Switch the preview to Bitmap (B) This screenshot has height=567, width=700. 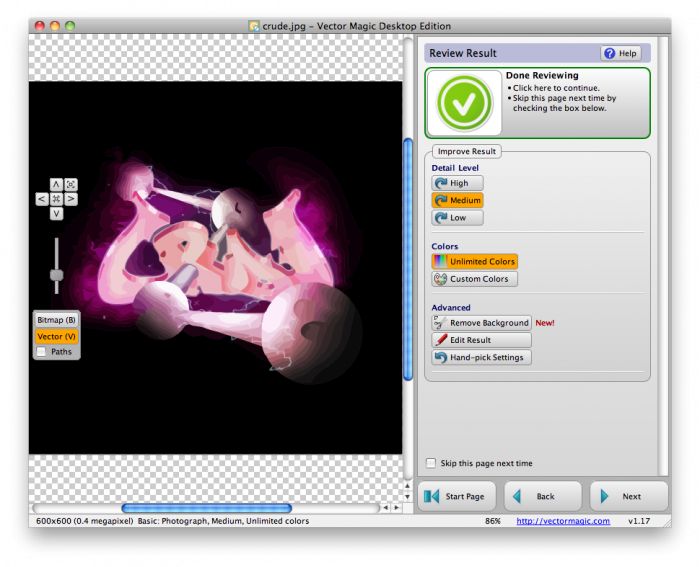click(x=56, y=320)
